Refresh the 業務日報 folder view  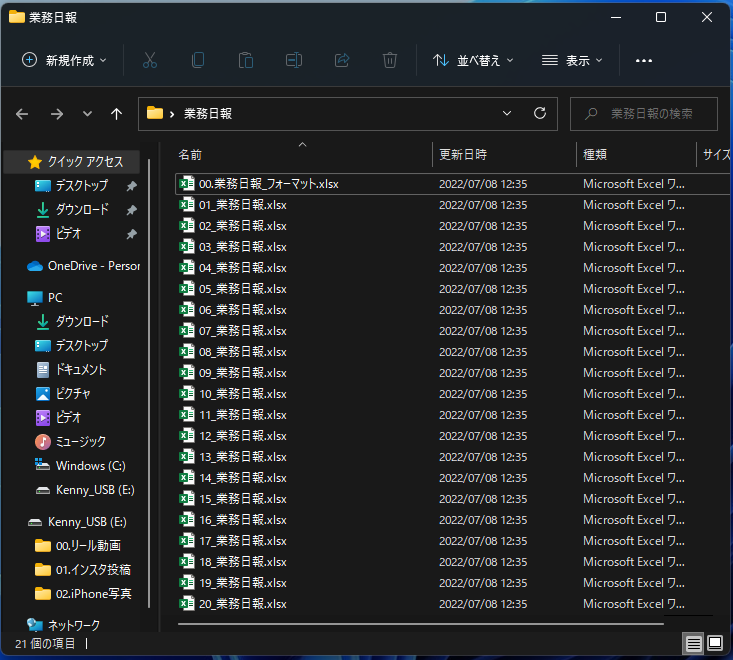[540, 114]
